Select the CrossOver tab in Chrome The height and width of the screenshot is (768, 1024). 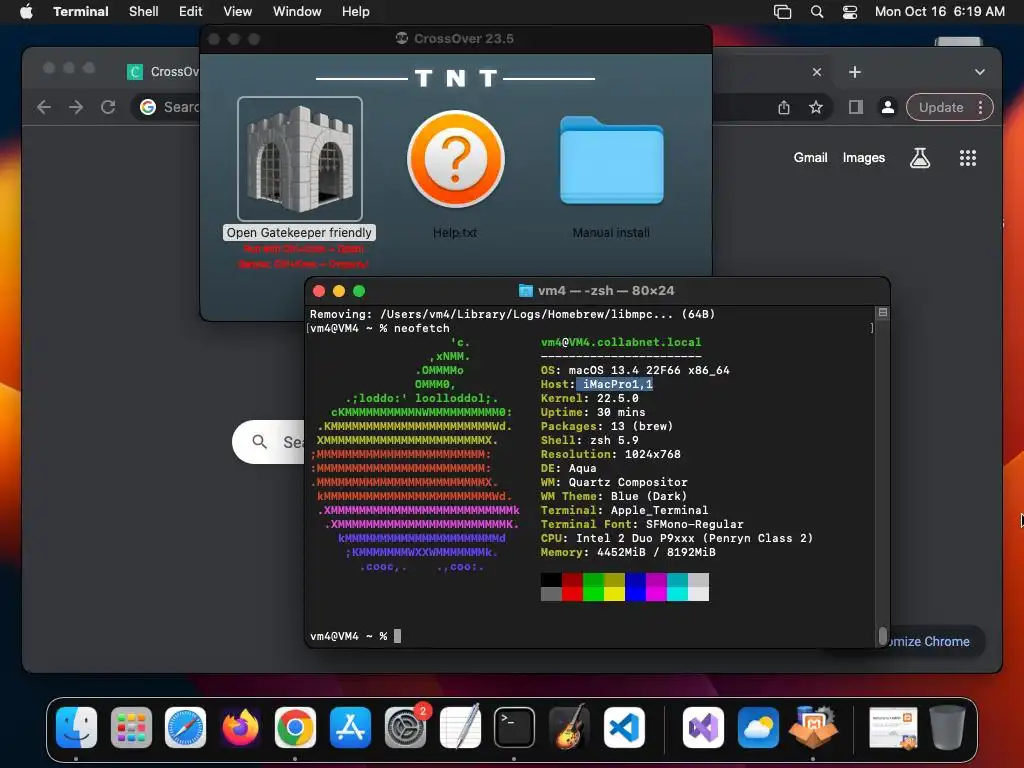pos(163,71)
